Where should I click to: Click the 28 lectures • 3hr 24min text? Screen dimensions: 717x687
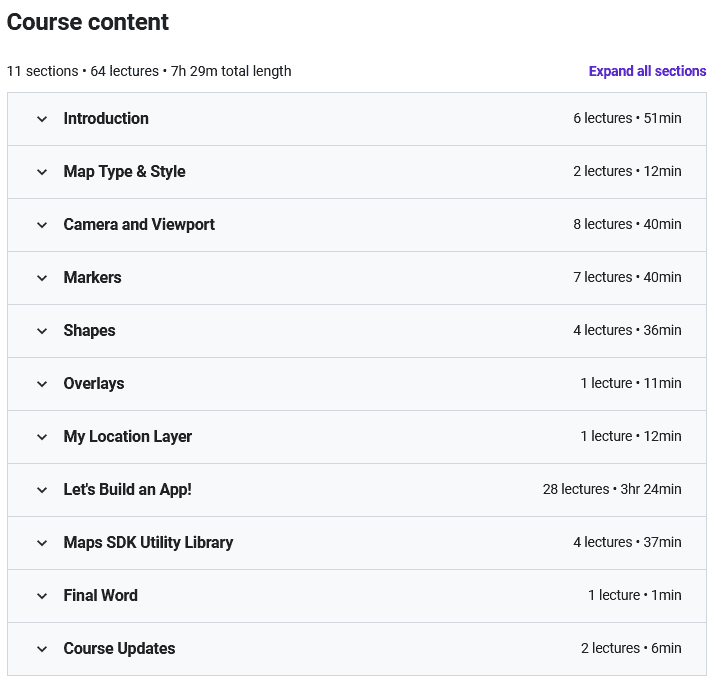(x=611, y=489)
